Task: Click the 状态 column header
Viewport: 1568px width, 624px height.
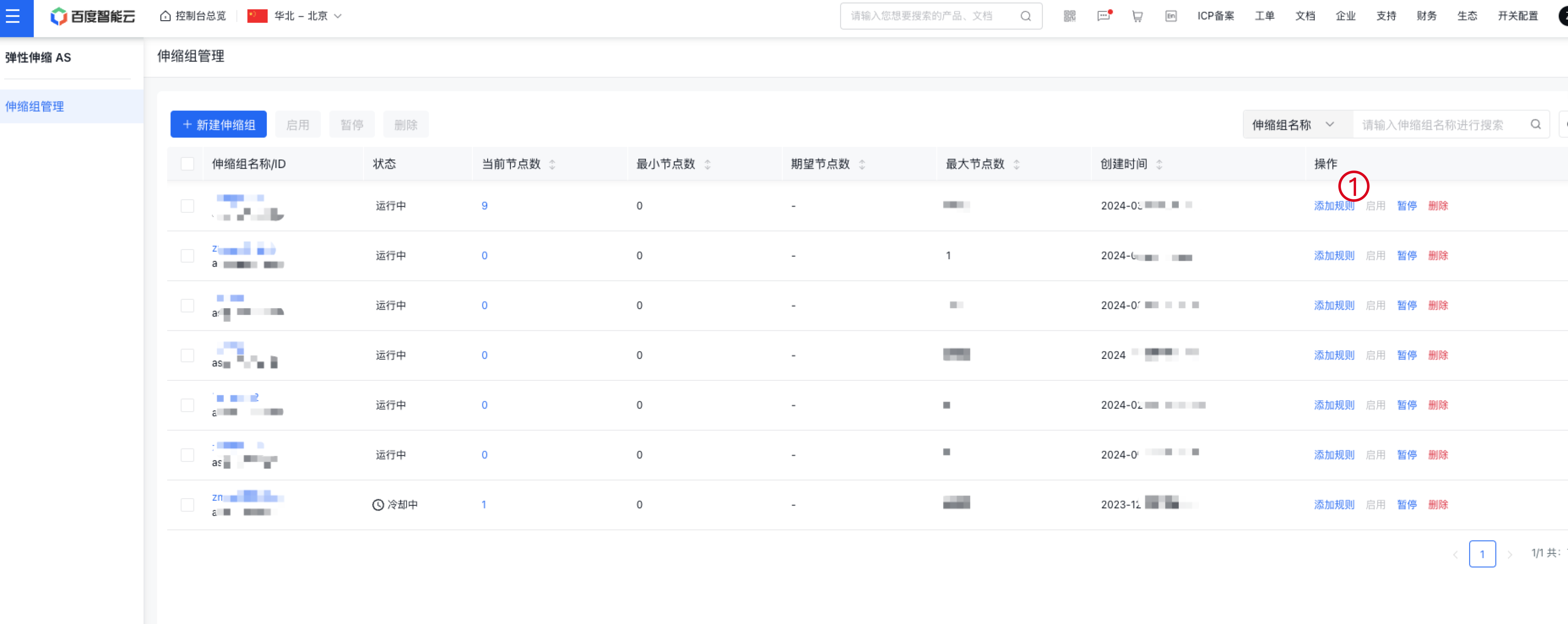Action: (x=384, y=164)
